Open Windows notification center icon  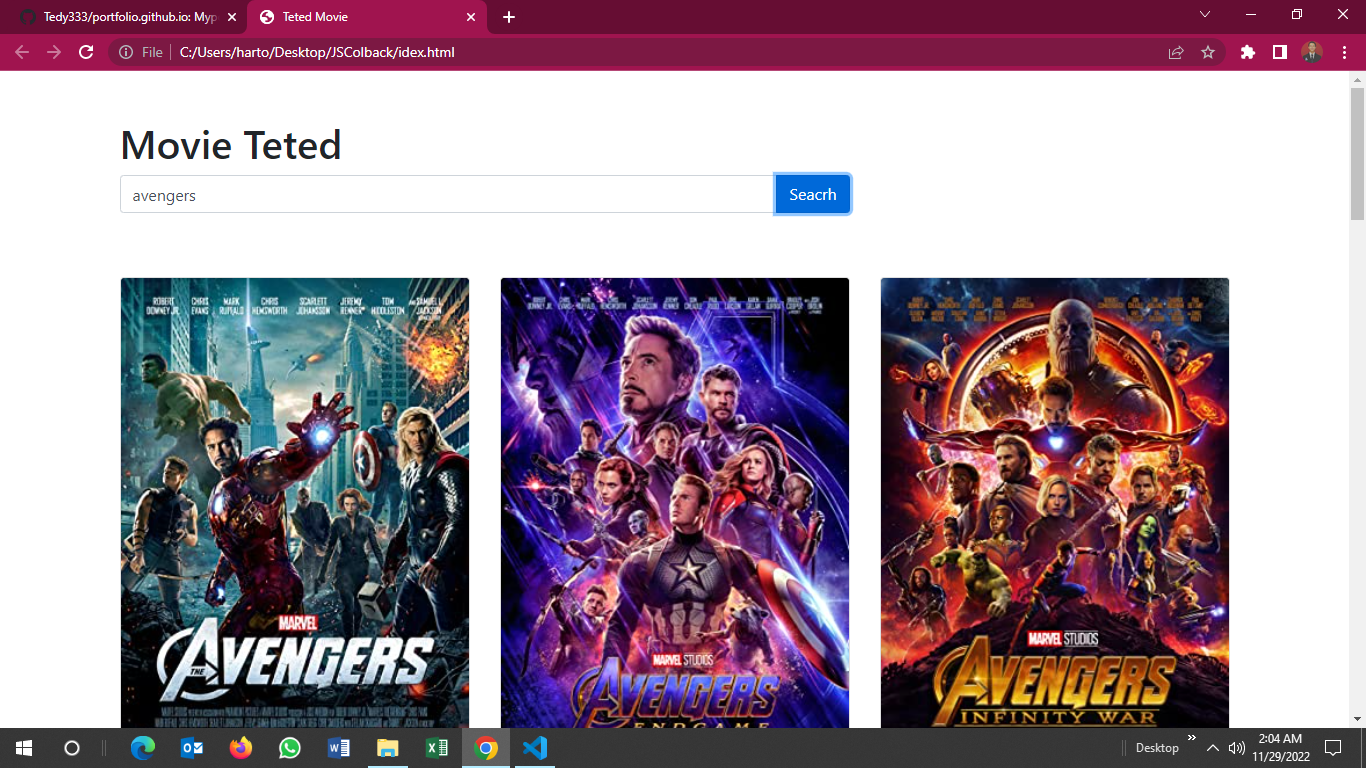tap(1333, 748)
